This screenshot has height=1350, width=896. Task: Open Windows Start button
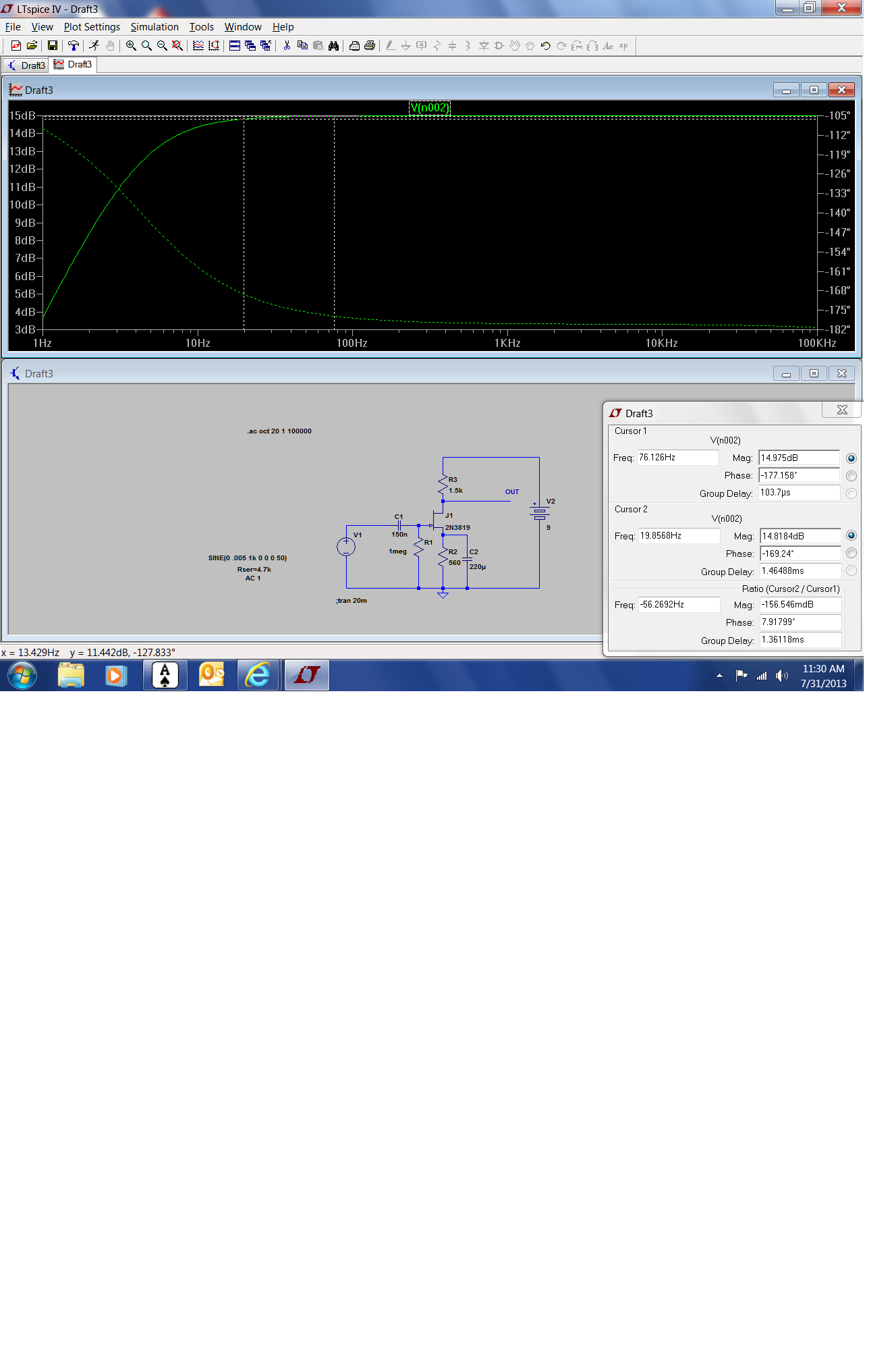(22, 675)
